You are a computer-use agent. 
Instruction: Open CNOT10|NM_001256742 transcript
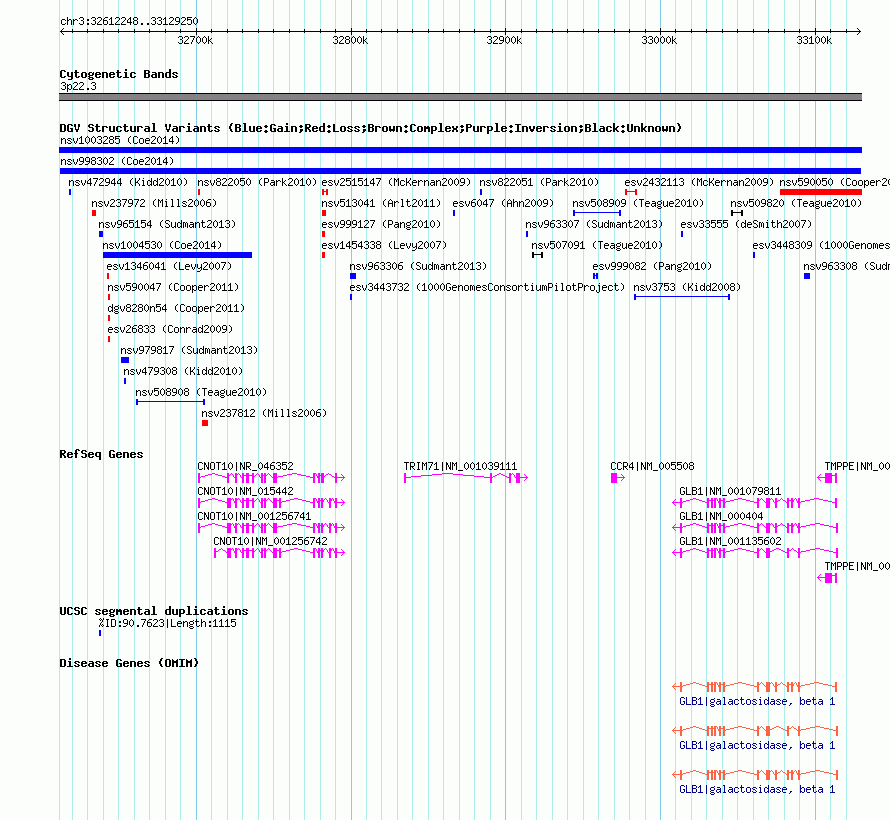point(270,541)
